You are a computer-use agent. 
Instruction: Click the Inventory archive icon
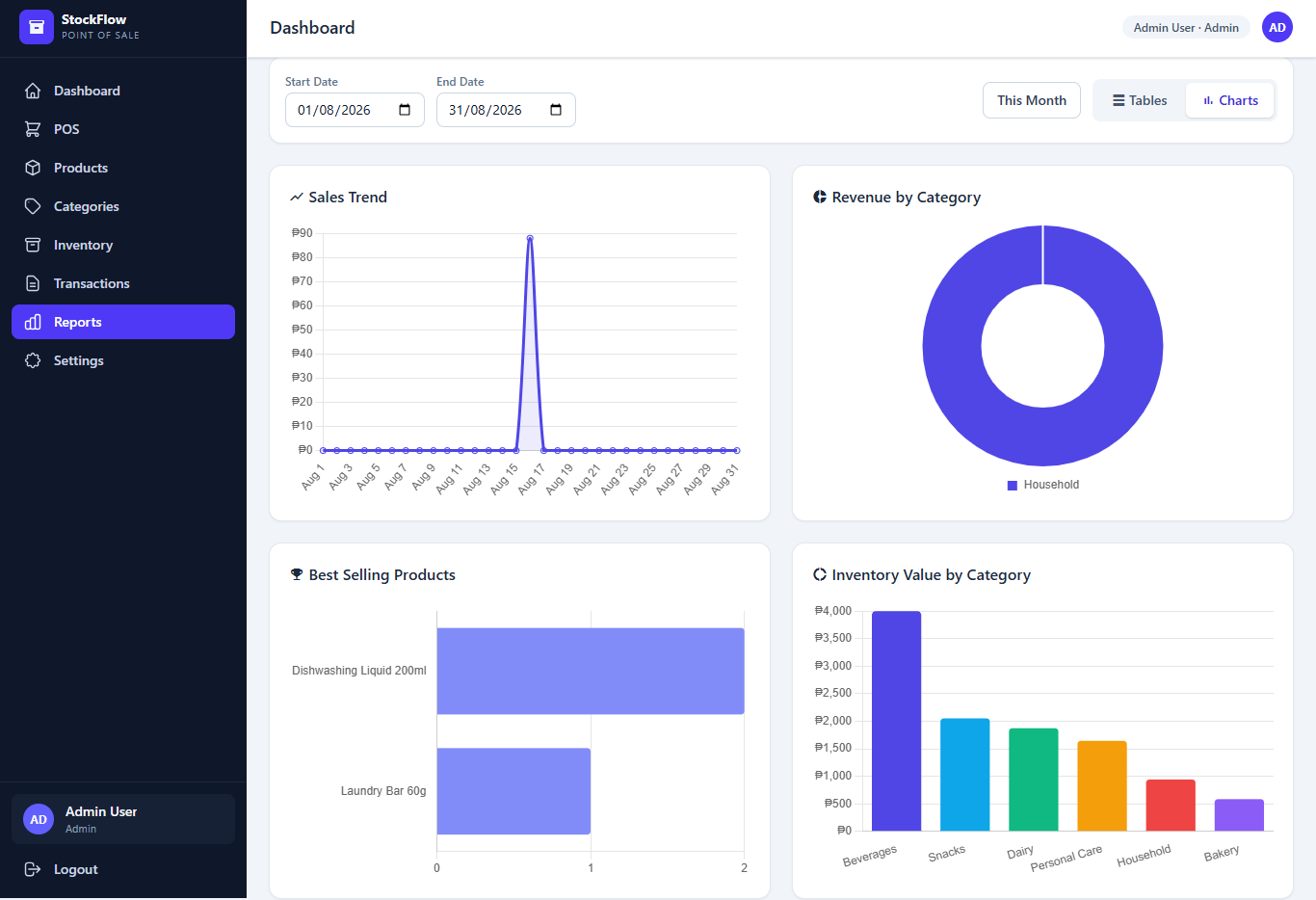[x=33, y=245]
